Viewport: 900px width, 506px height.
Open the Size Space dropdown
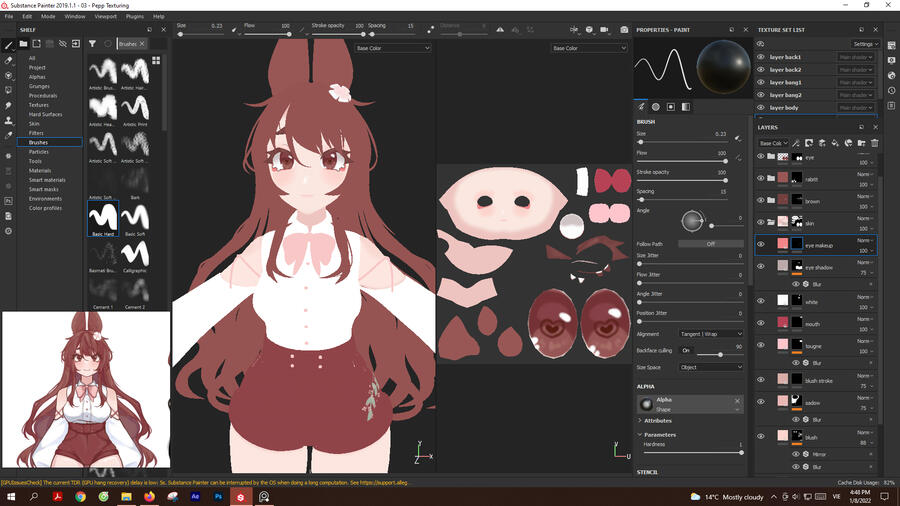pos(710,367)
